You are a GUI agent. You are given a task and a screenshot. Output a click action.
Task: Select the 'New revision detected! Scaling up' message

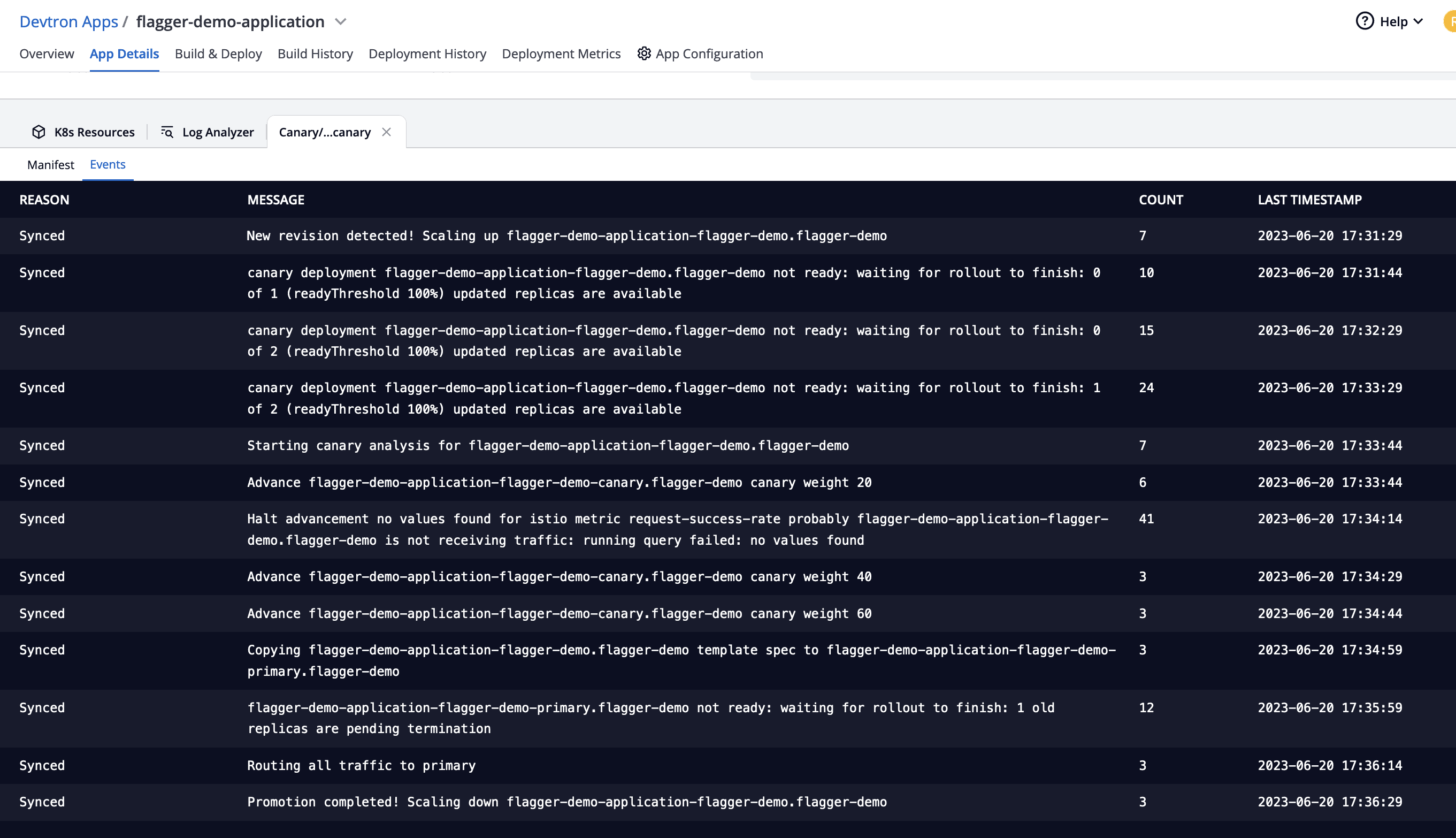[566, 235]
